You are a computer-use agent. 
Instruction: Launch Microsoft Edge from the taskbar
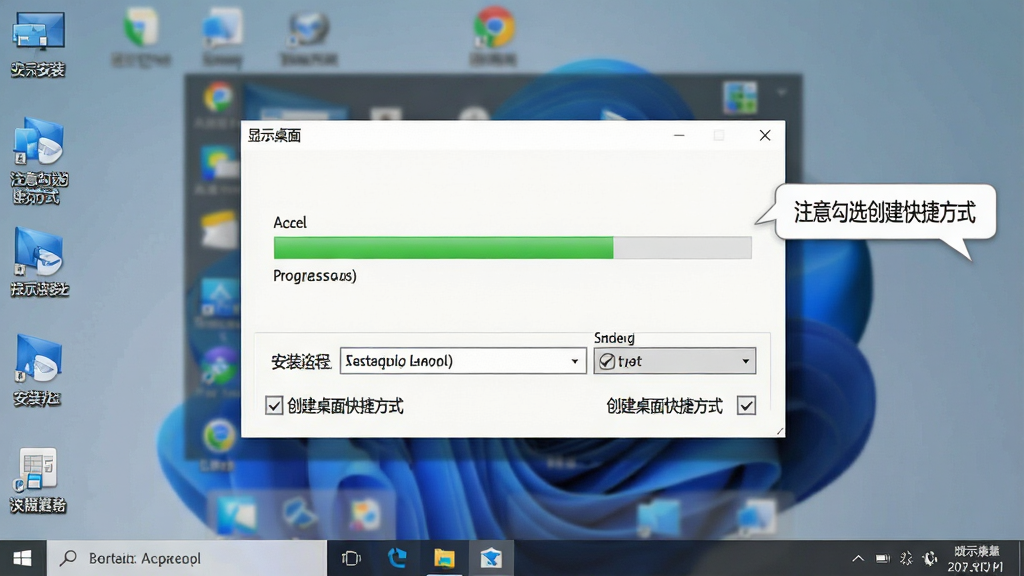(x=397, y=558)
